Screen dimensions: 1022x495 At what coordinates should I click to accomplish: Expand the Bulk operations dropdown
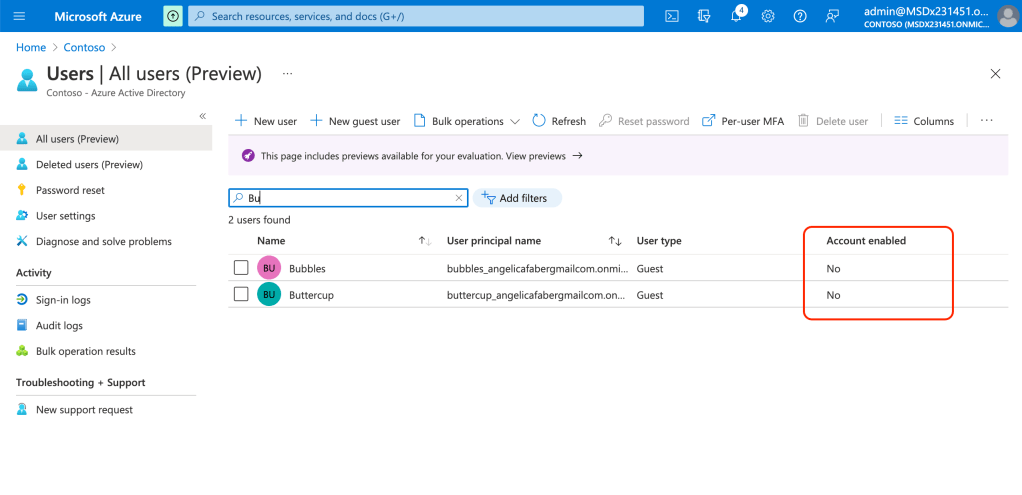coord(467,121)
